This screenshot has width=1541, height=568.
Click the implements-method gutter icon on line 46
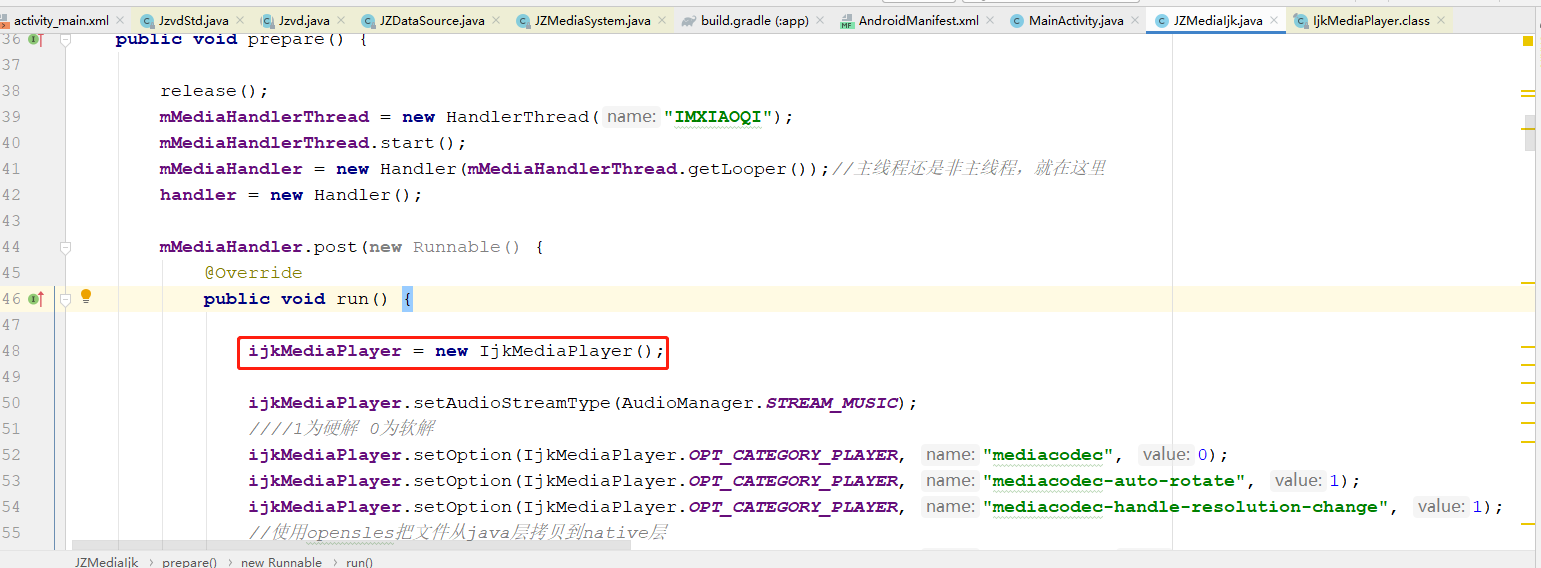click(x=36, y=298)
